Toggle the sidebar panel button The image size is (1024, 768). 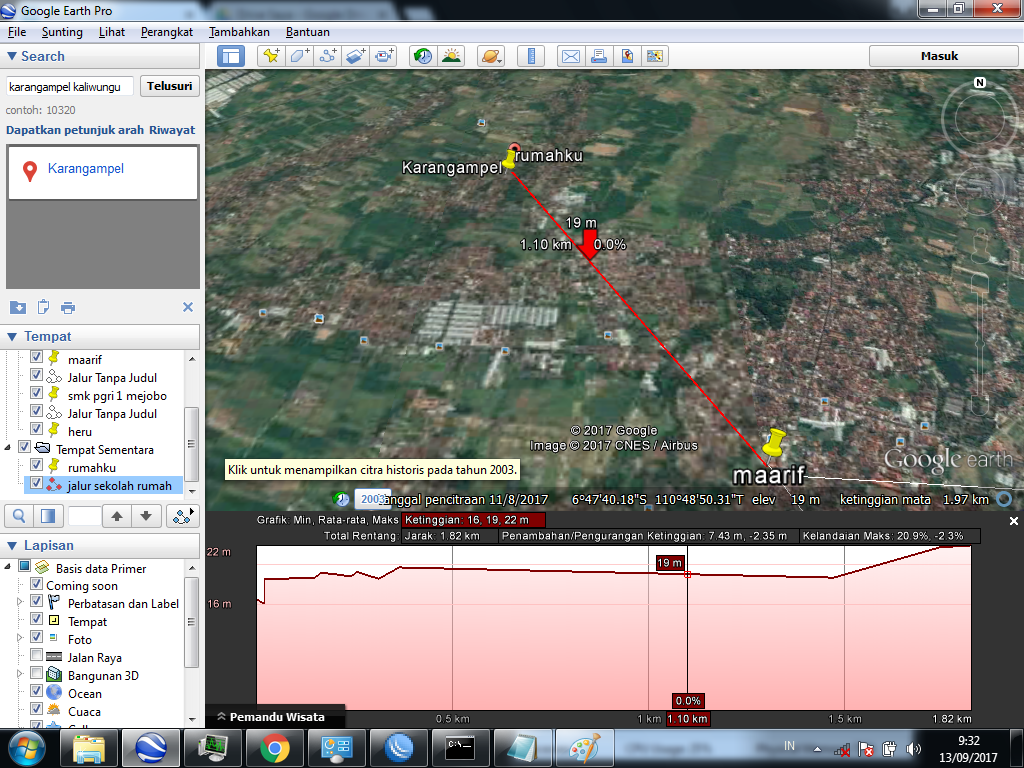pyautogui.click(x=231, y=56)
